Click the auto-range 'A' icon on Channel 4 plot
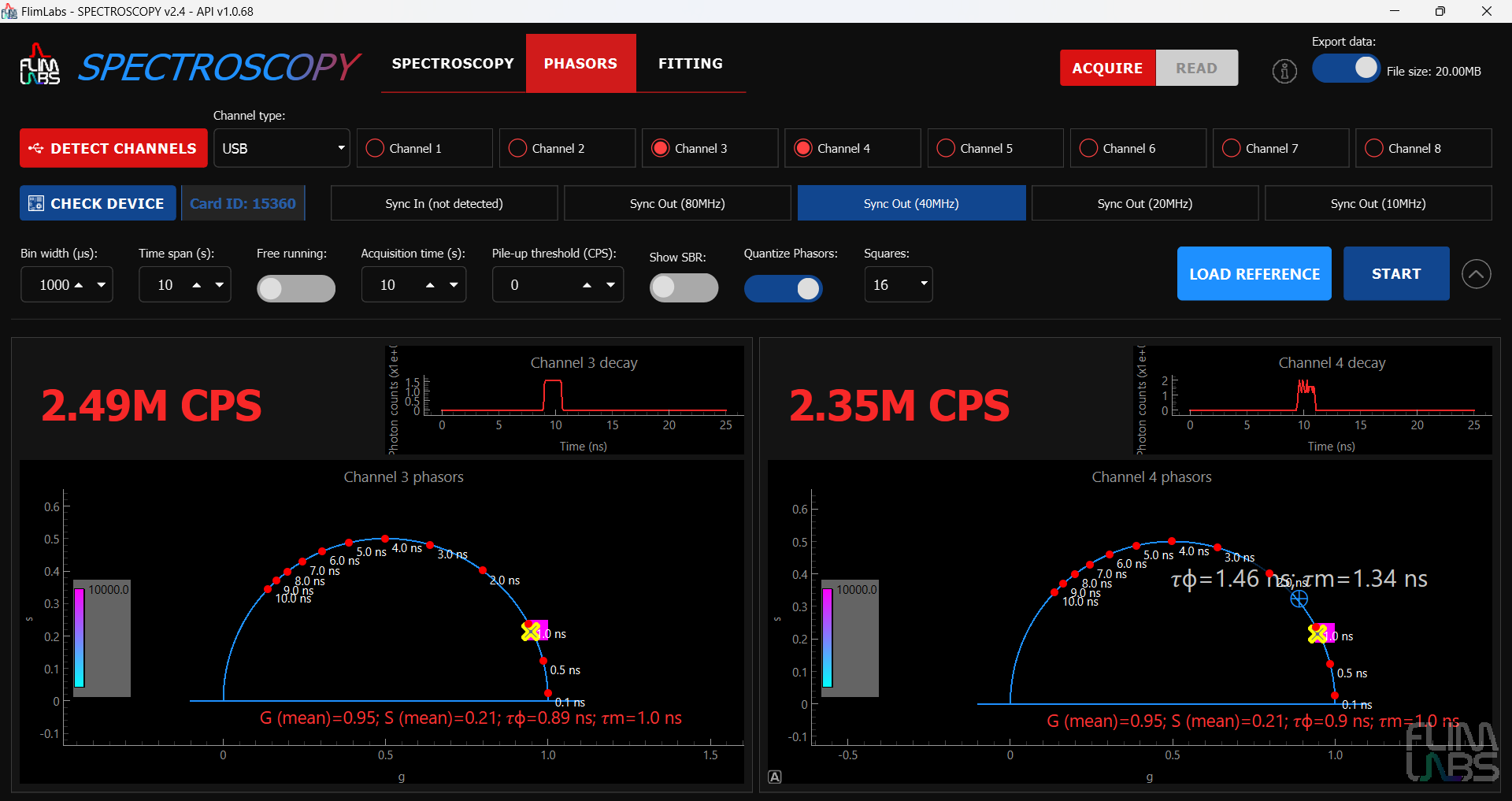Viewport: 1512px width, 801px height. (x=775, y=777)
